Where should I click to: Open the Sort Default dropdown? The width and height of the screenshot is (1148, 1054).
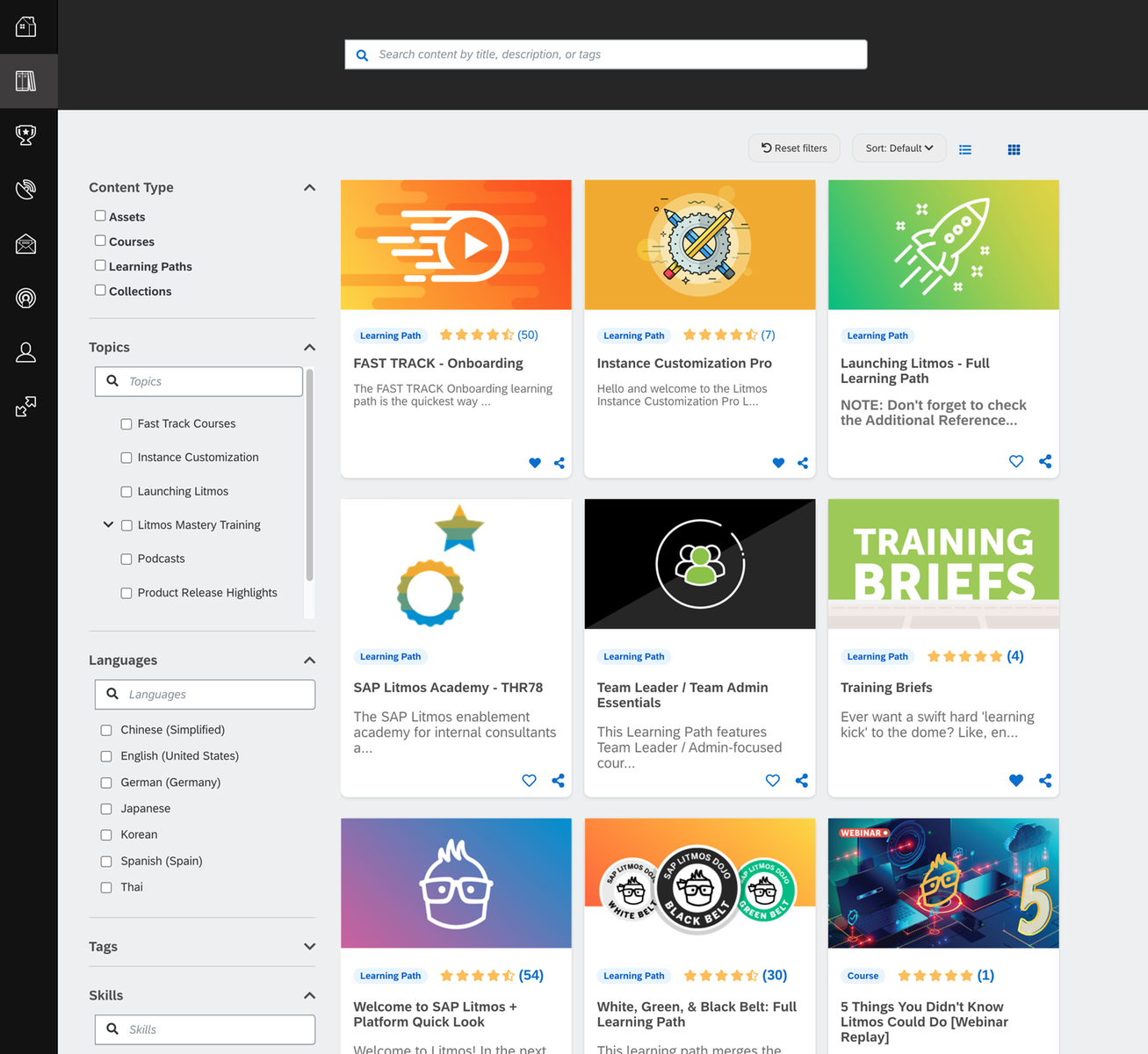click(898, 148)
